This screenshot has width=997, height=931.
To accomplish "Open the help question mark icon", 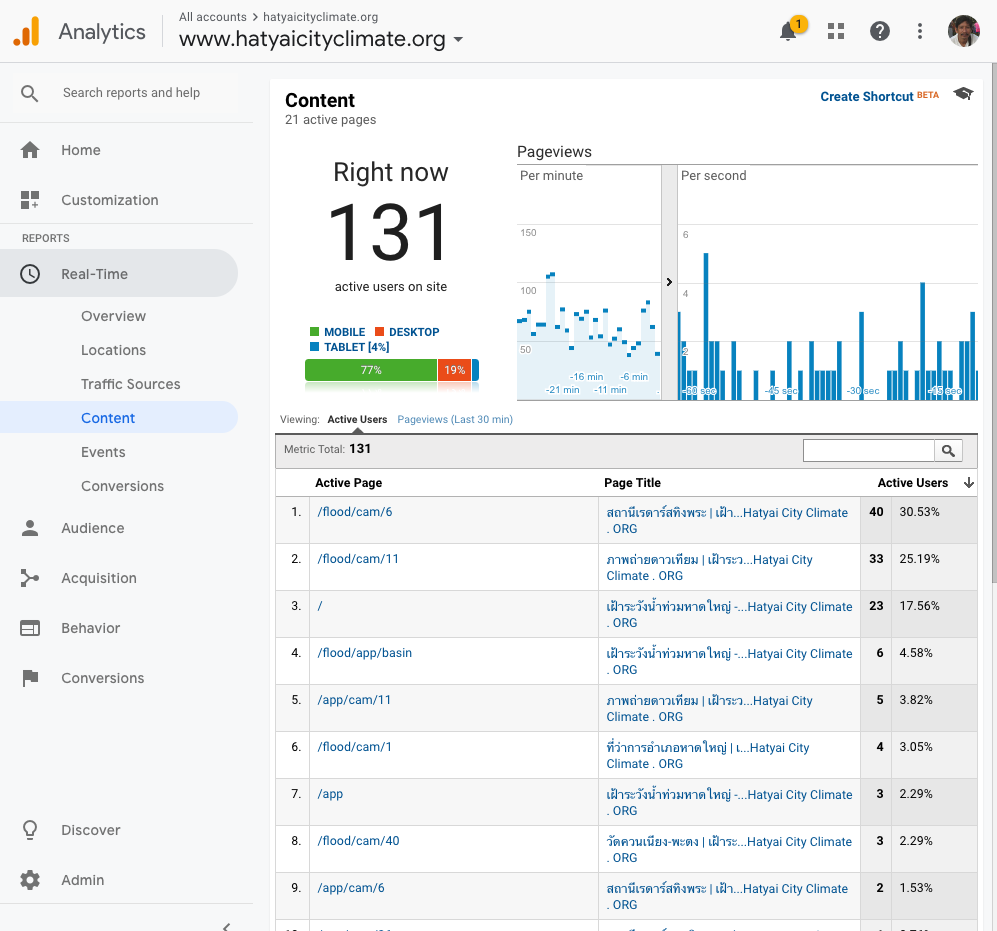I will pyautogui.click(x=879, y=31).
